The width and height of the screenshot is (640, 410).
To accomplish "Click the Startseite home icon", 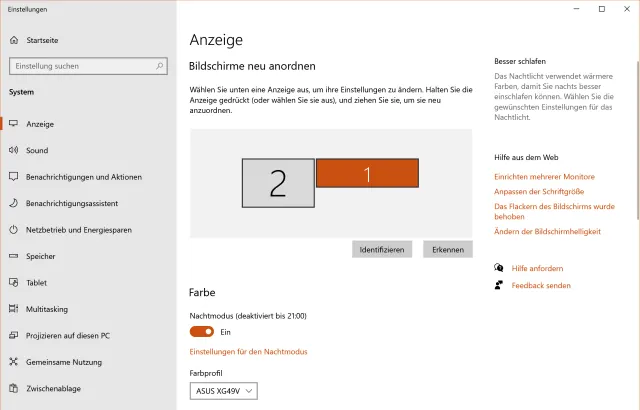I will point(14,40).
